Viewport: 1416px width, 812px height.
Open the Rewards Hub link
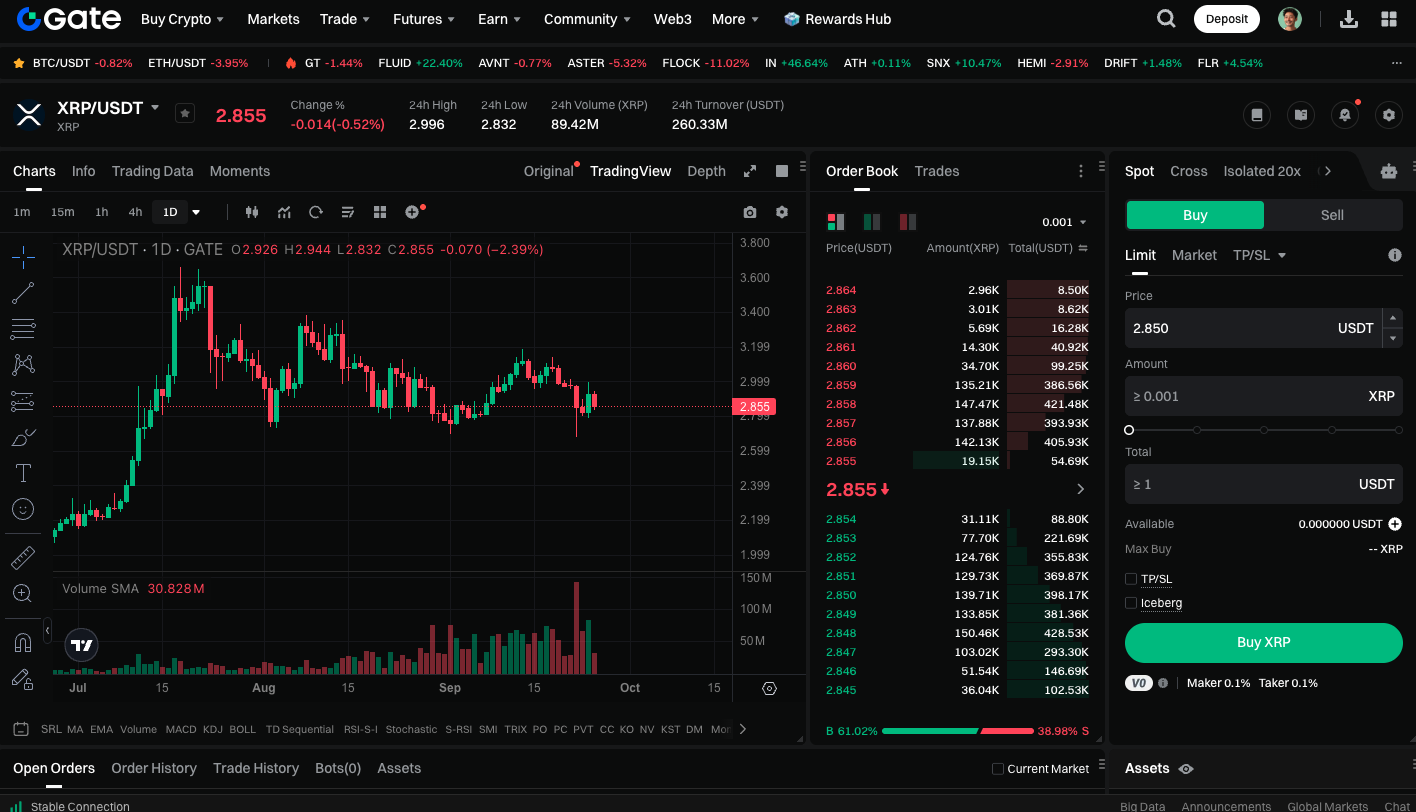(x=837, y=19)
